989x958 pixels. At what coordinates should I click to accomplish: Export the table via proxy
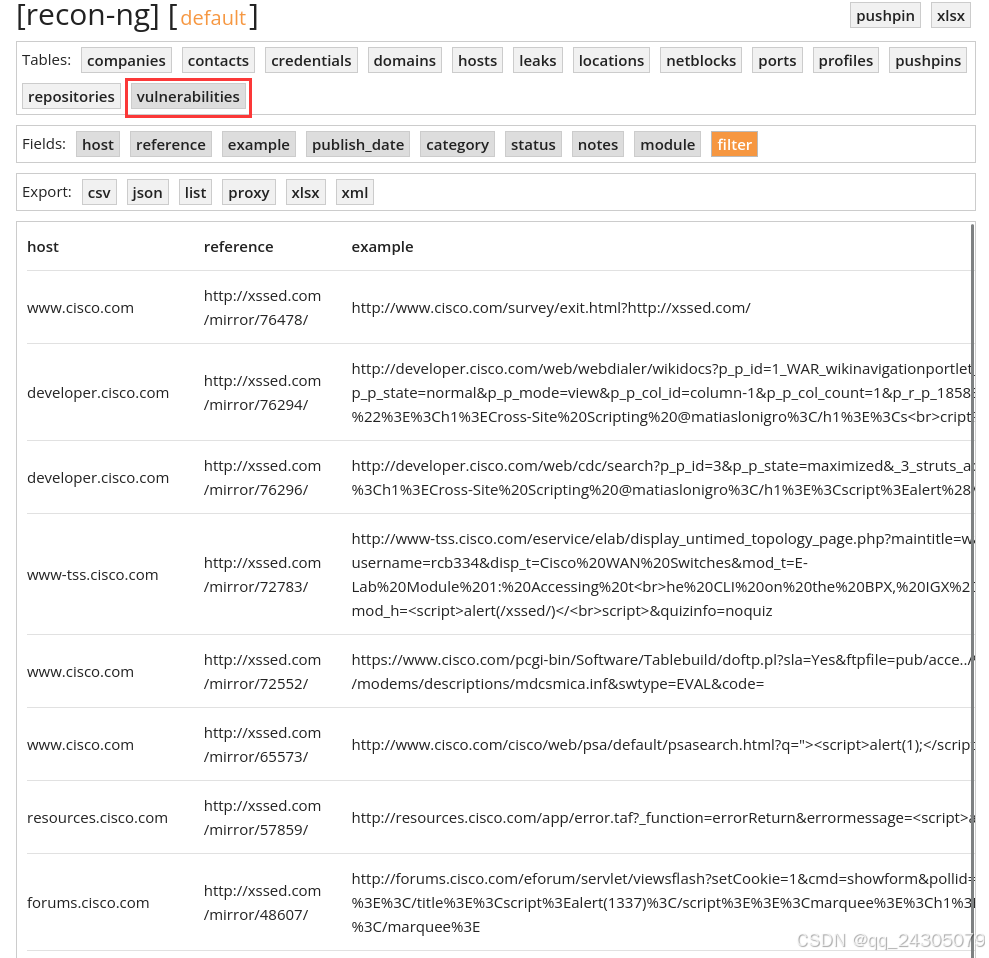249,192
